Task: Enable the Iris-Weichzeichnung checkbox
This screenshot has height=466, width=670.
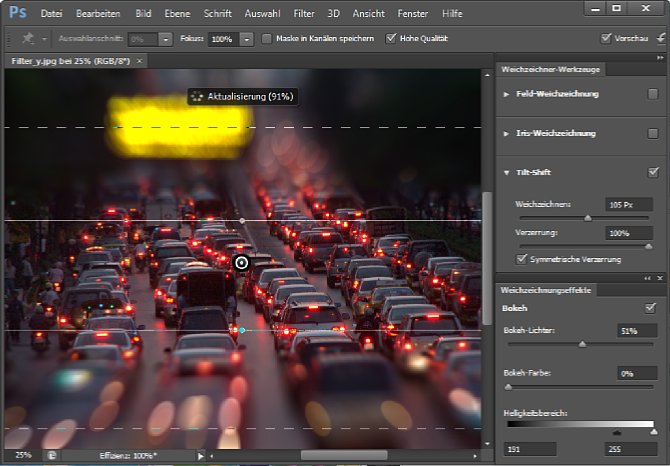Action: tap(652, 134)
